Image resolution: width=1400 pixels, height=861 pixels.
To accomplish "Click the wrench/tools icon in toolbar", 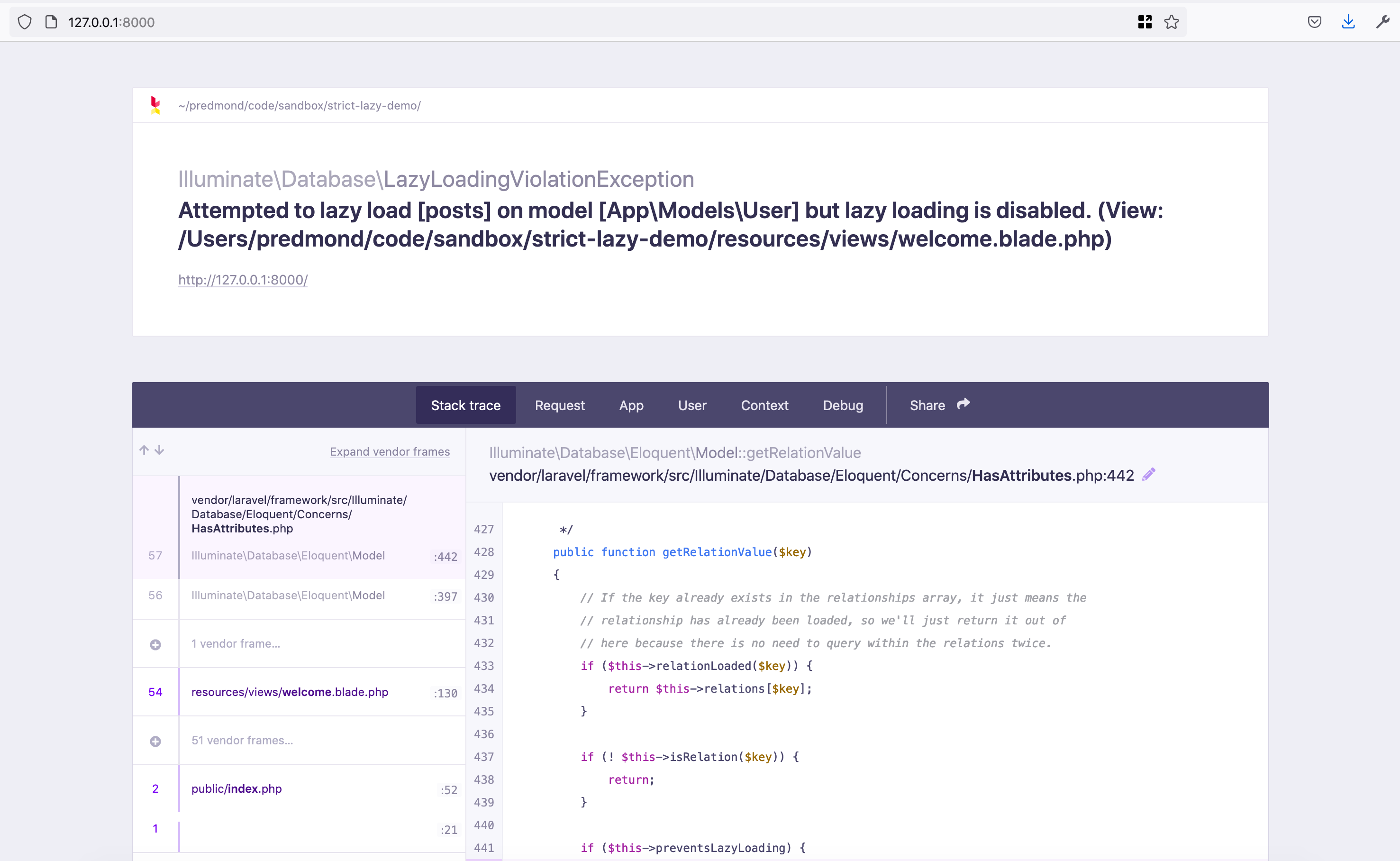I will [1383, 22].
